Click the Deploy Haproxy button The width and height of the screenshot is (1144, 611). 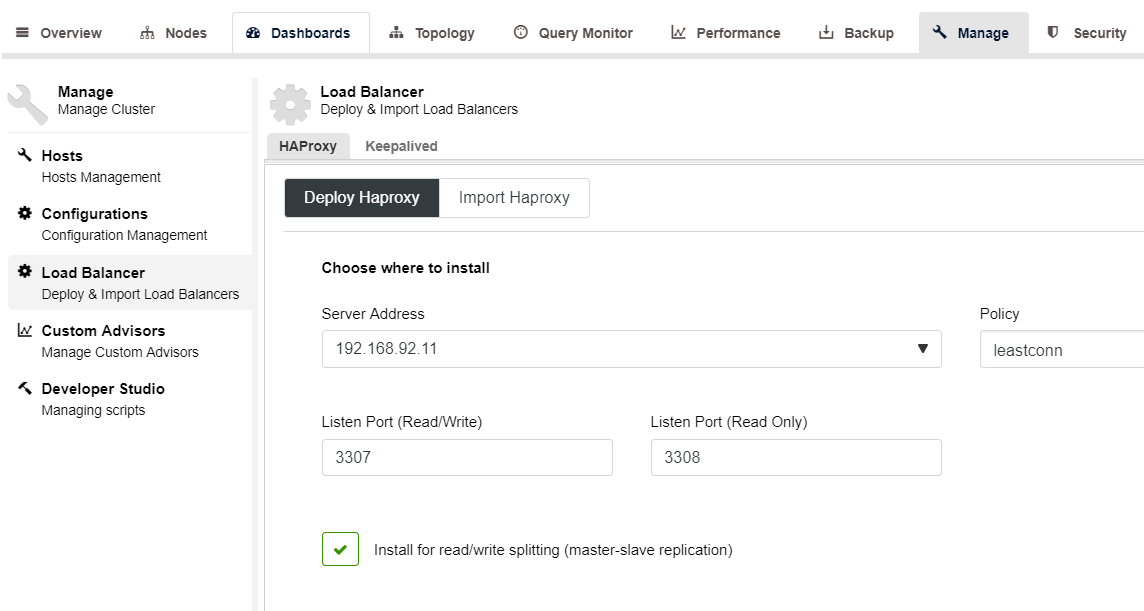tap(362, 198)
